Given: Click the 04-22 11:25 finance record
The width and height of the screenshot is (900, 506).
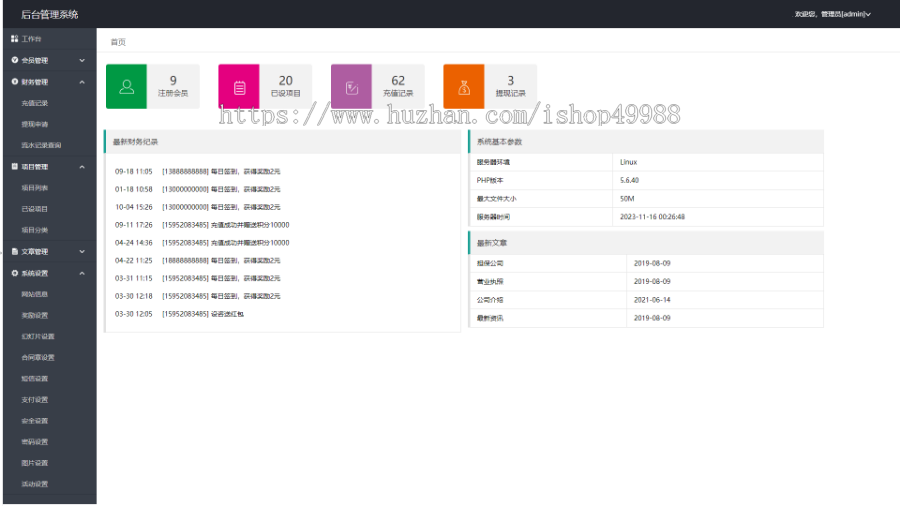Looking at the screenshot, I should pos(197,260).
